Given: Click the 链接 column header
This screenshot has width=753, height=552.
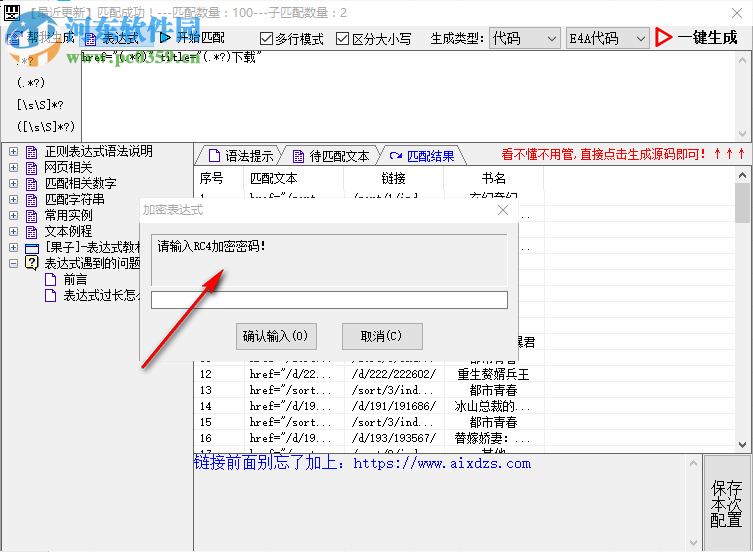Looking at the screenshot, I should click(394, 179).
